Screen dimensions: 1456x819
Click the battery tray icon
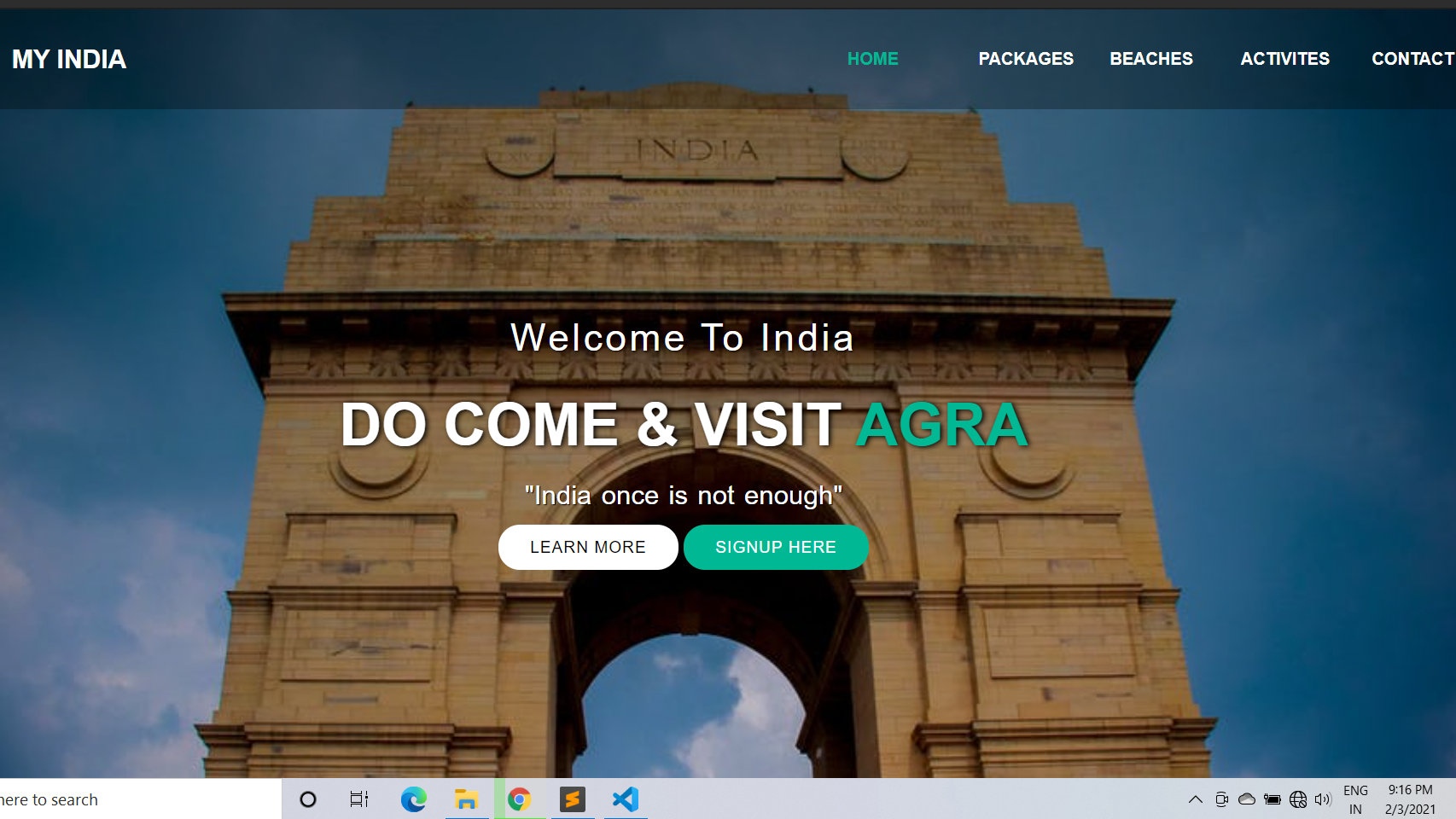pyautogui.click(x=1273, y=799)
